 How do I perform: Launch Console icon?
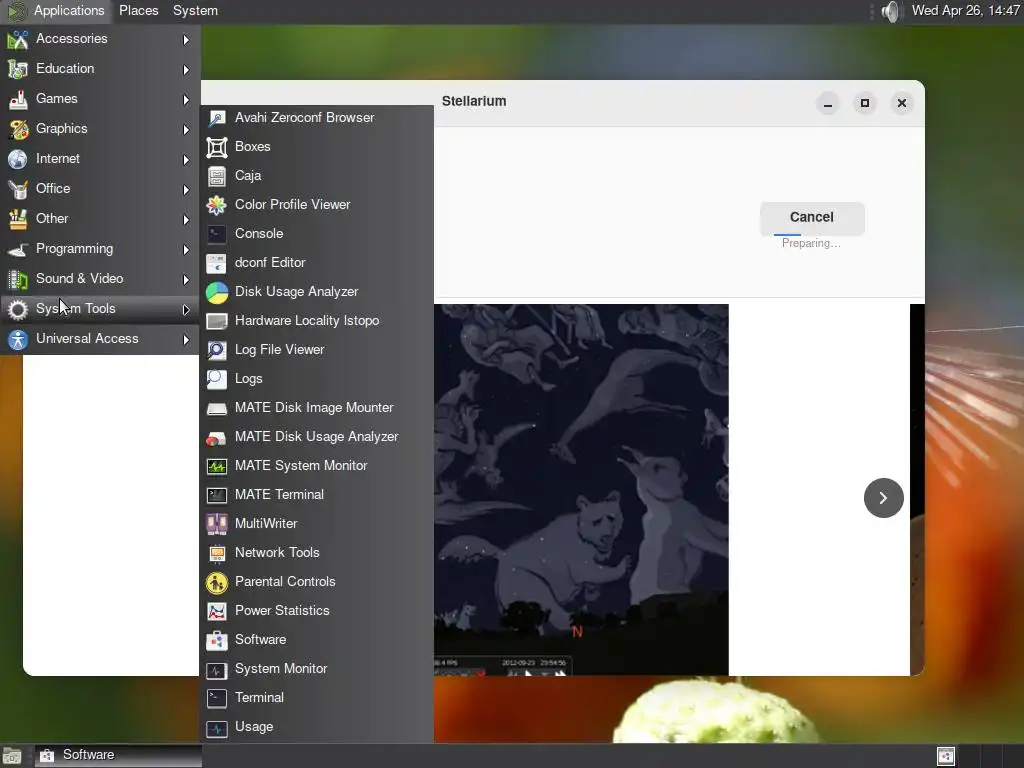tap(216, 234)
